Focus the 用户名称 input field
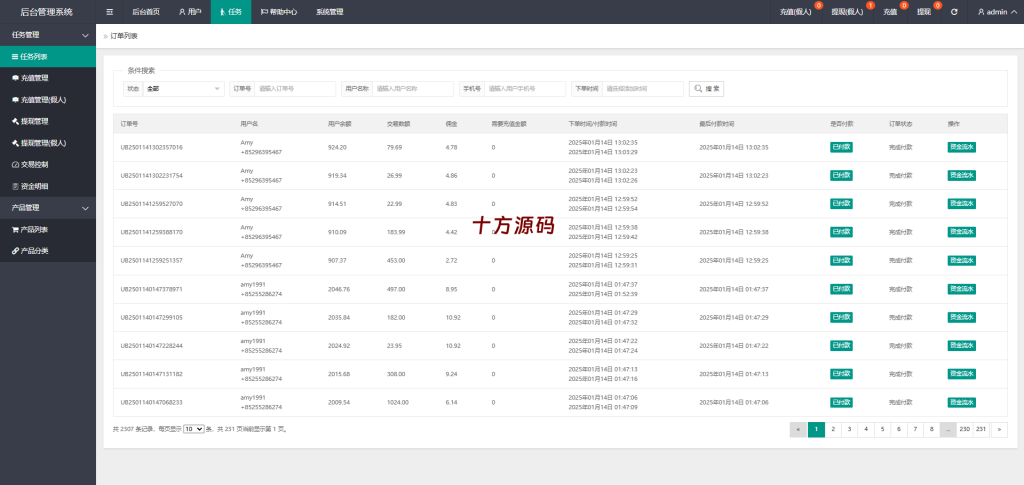 pyautogui.click(x=413, y=89)
